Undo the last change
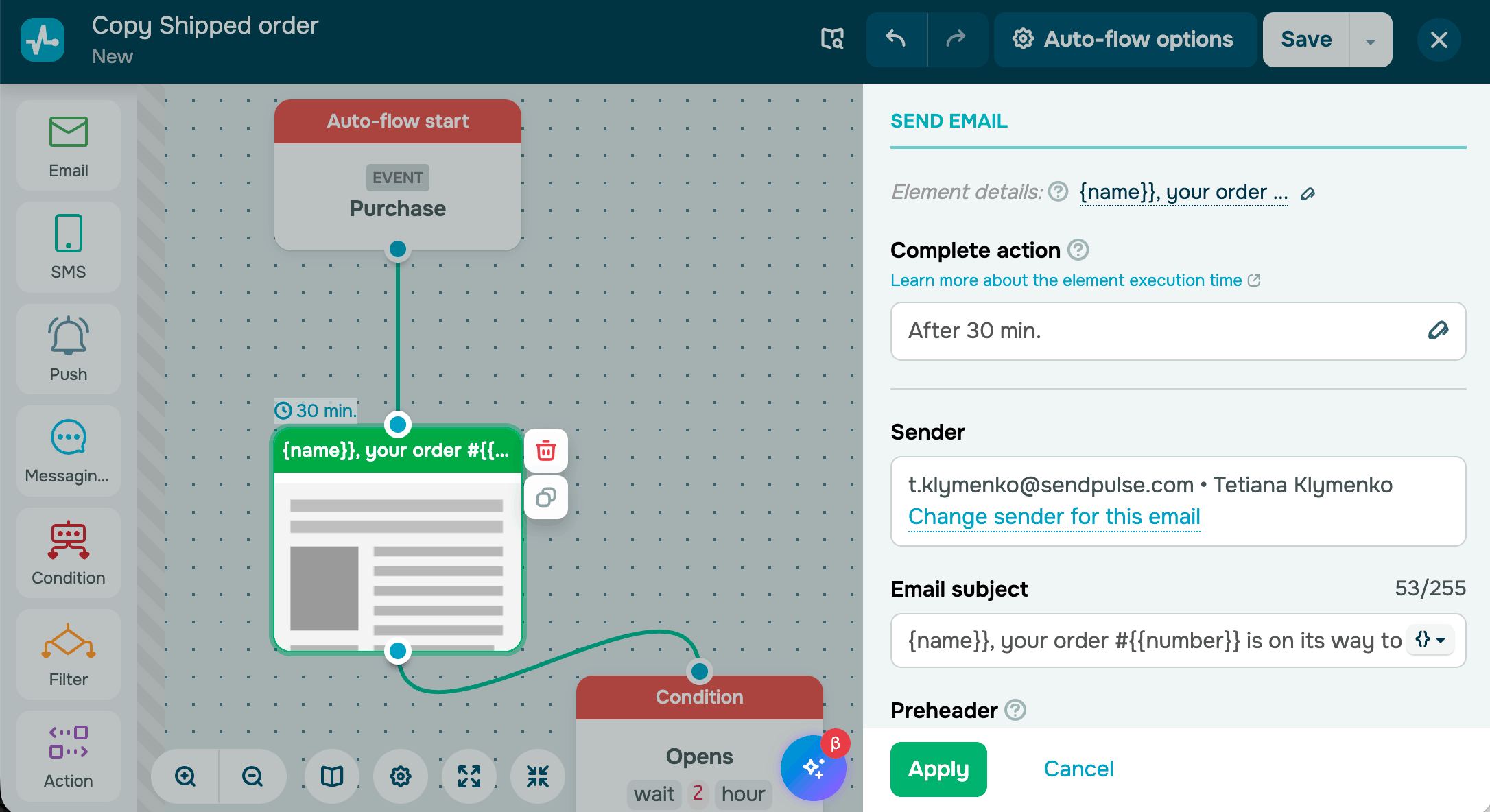The width and height of the screenshot is (1490, 812). coord(896,39)
